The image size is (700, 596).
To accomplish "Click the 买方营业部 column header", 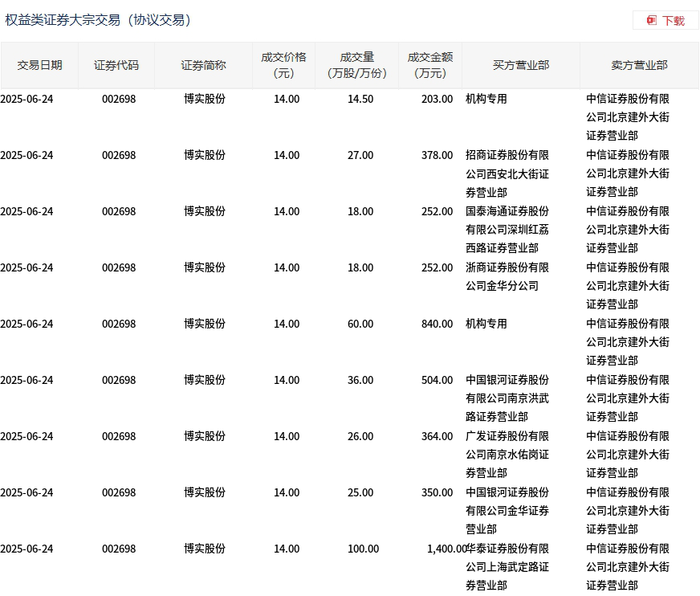I will click(x=521, y=65).
